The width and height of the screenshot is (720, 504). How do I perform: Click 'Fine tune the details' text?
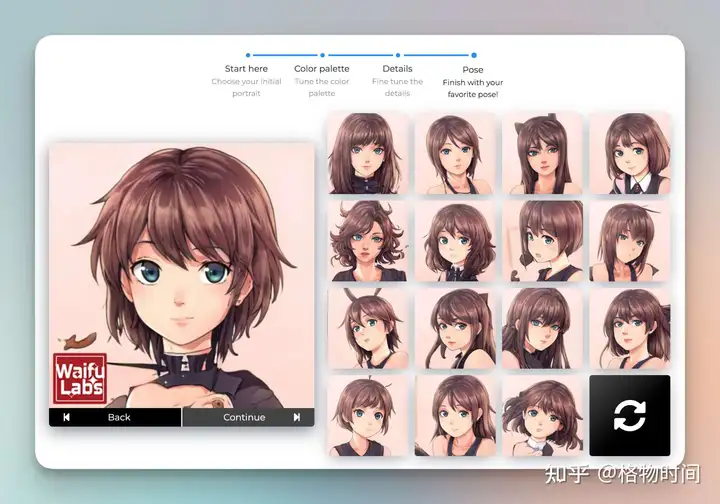[397, 87]
